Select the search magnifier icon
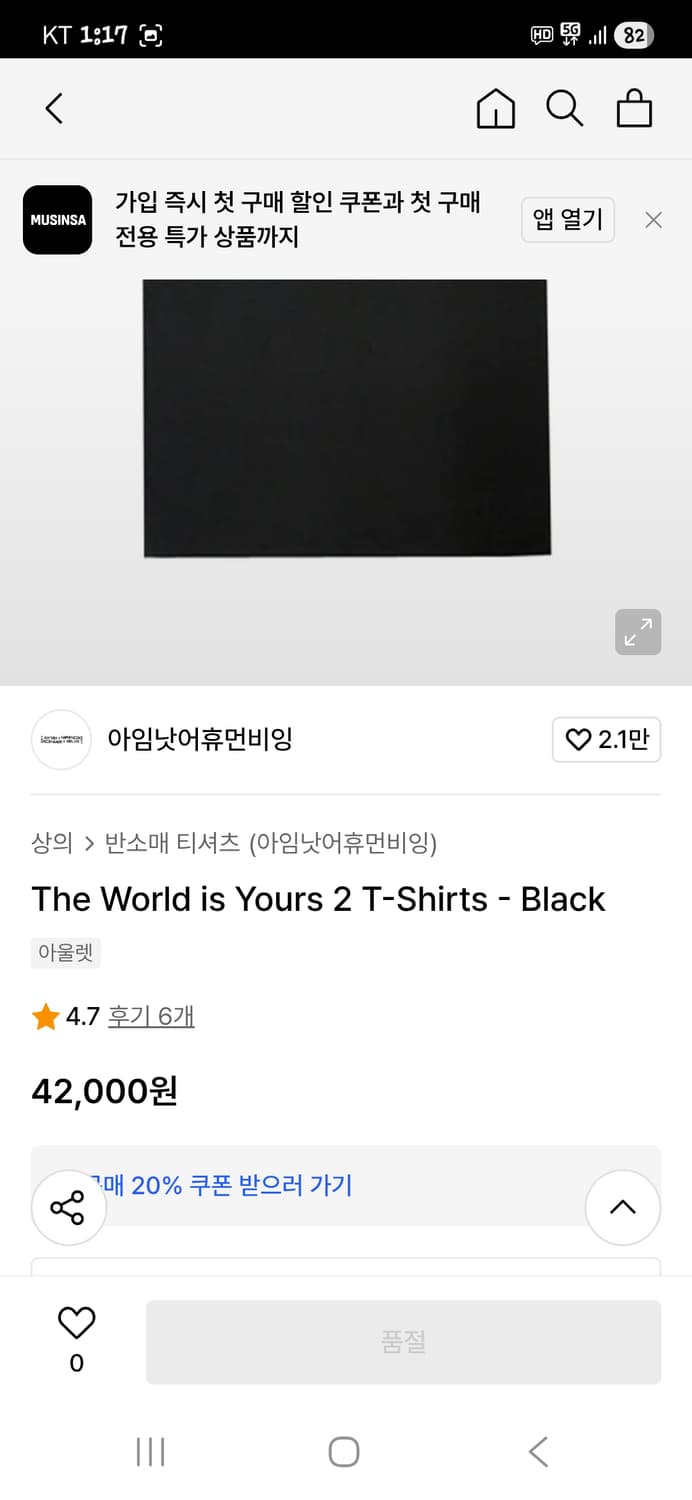The height and width of the screenshot is (1500, 692). 564,108
